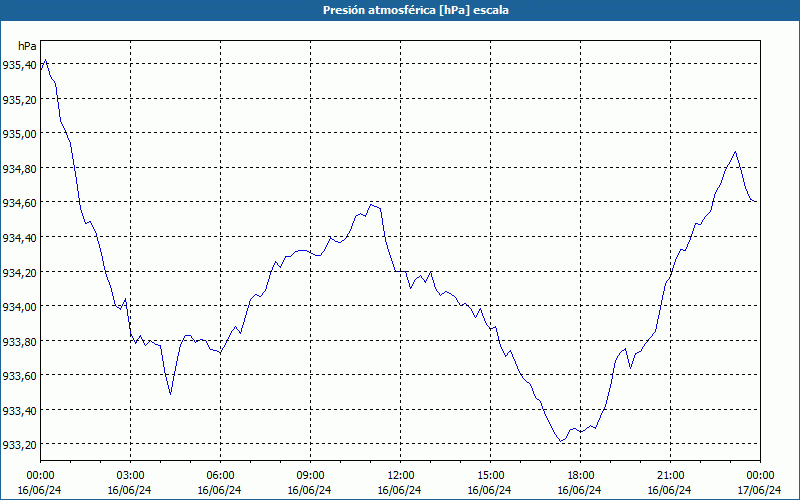800x500 pixels.
Task: Click the 935,20 y-axis value
Action: [x=19, y=99]
